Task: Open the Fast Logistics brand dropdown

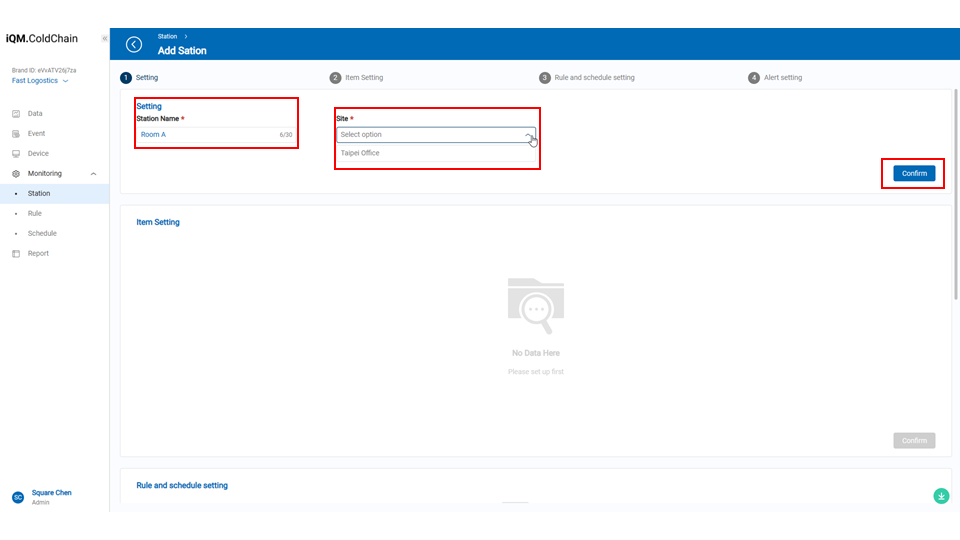Action: (40, 81)
